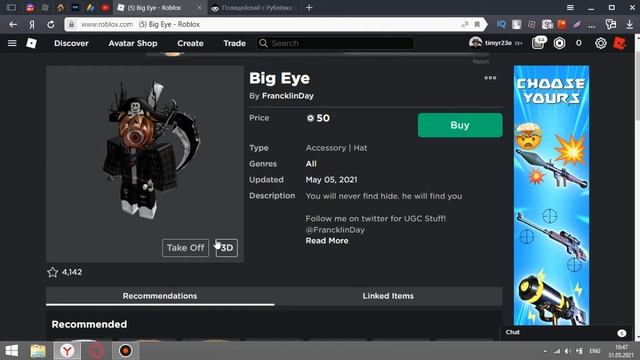
Task: Open creator FrancklinDay's profile
Action: tap(288, 96)
